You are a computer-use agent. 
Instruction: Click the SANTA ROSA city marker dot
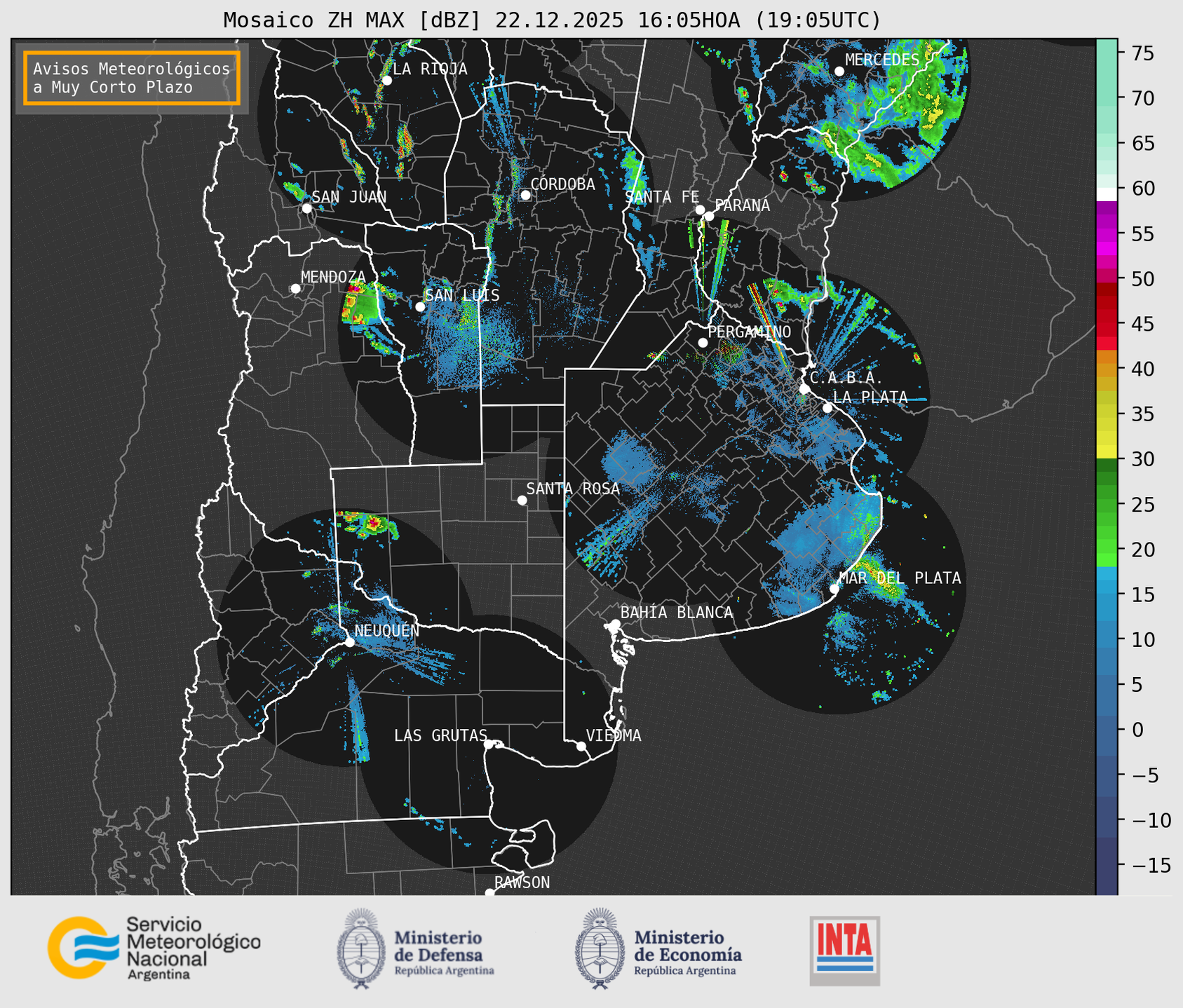tap(522, 500)
